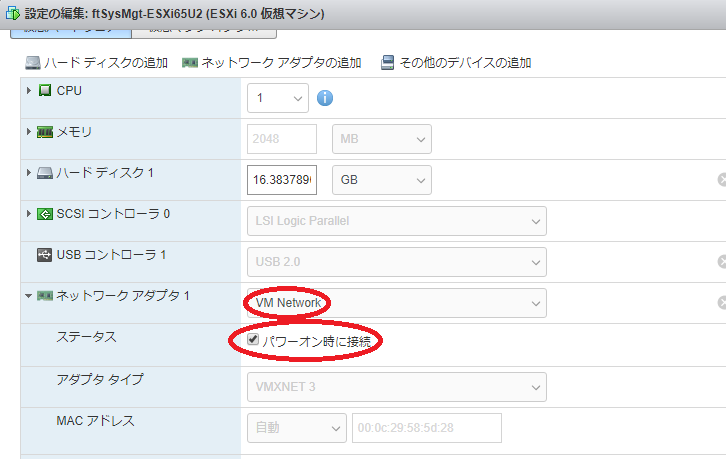Click the hard disk 1 icon
Screen dimensions: 726x459
click(x=45, y=173)
